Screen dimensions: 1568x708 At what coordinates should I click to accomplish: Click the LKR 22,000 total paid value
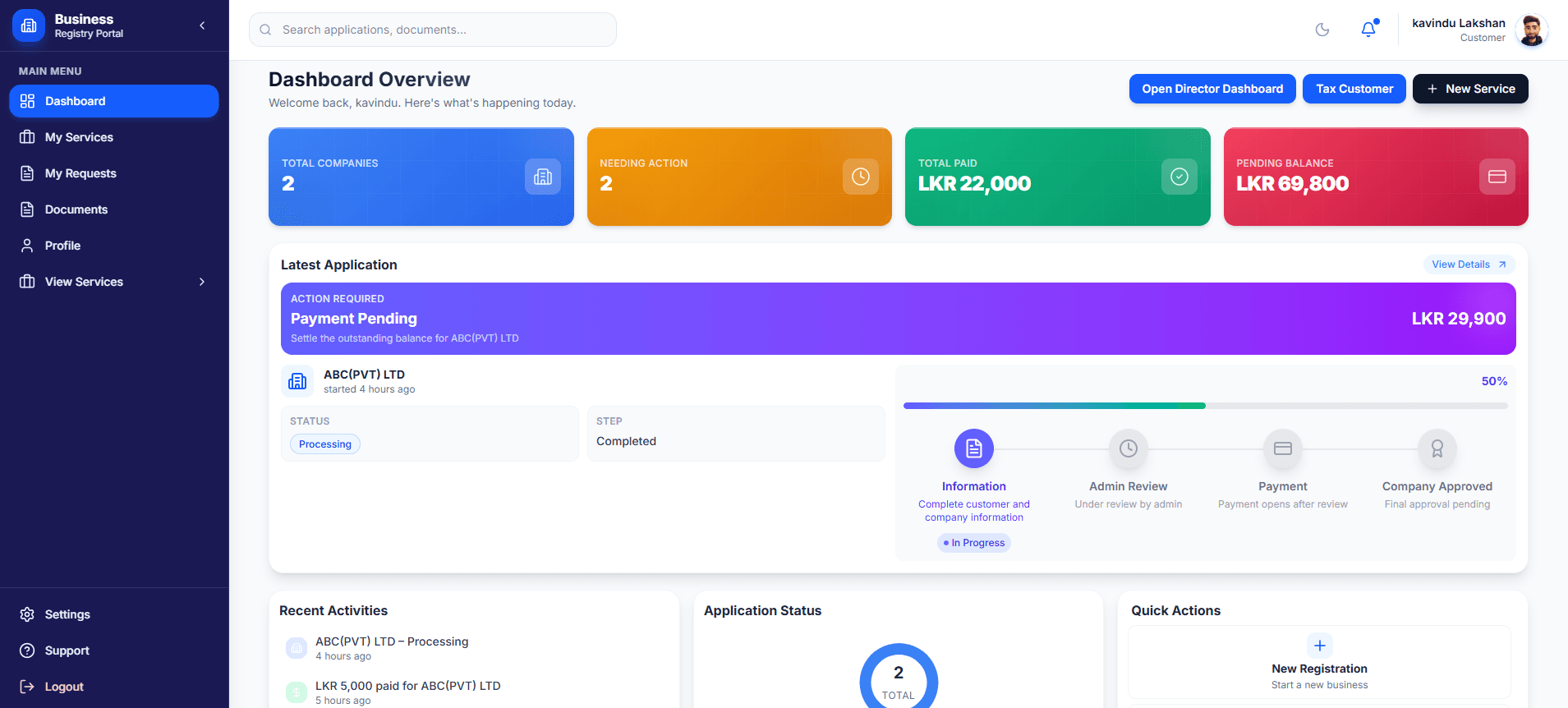[x=974, y=183]
